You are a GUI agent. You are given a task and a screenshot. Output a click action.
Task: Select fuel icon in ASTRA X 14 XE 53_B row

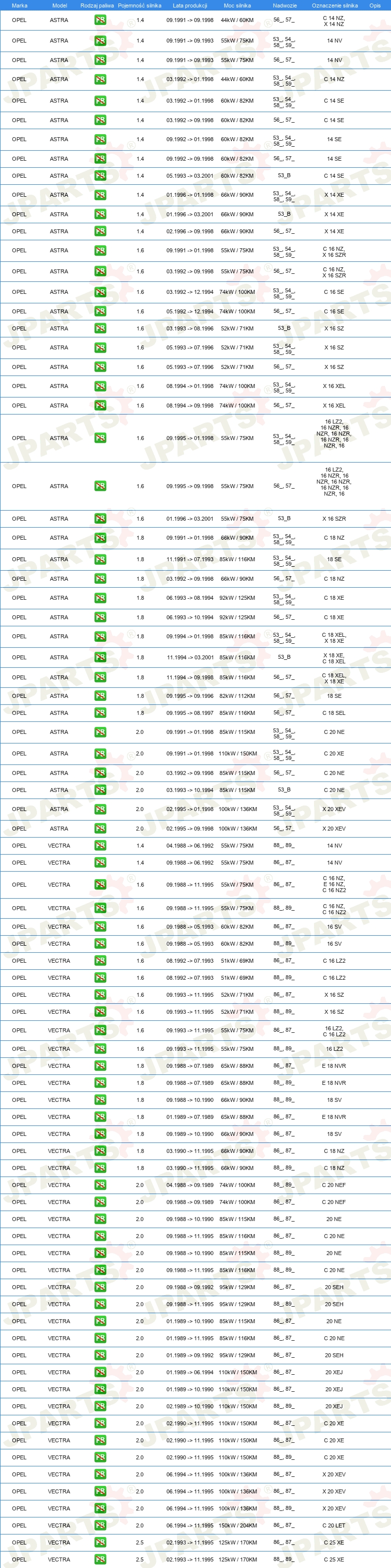tap(100, 214)
